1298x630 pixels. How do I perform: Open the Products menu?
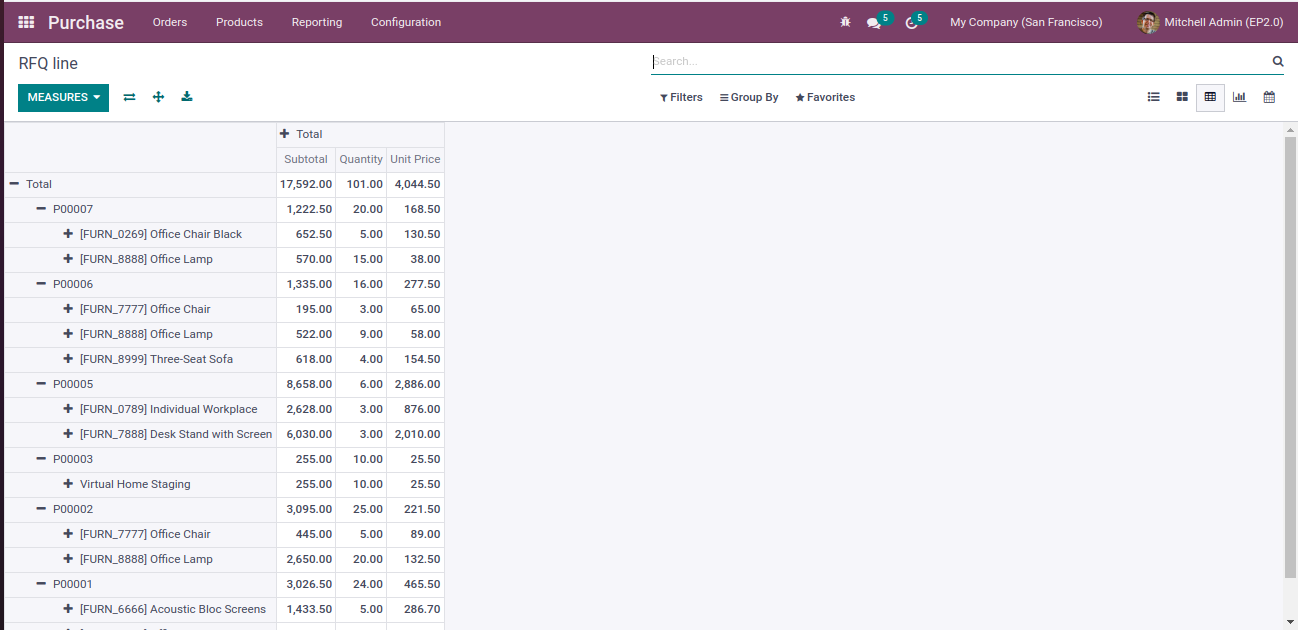point(239,22)
